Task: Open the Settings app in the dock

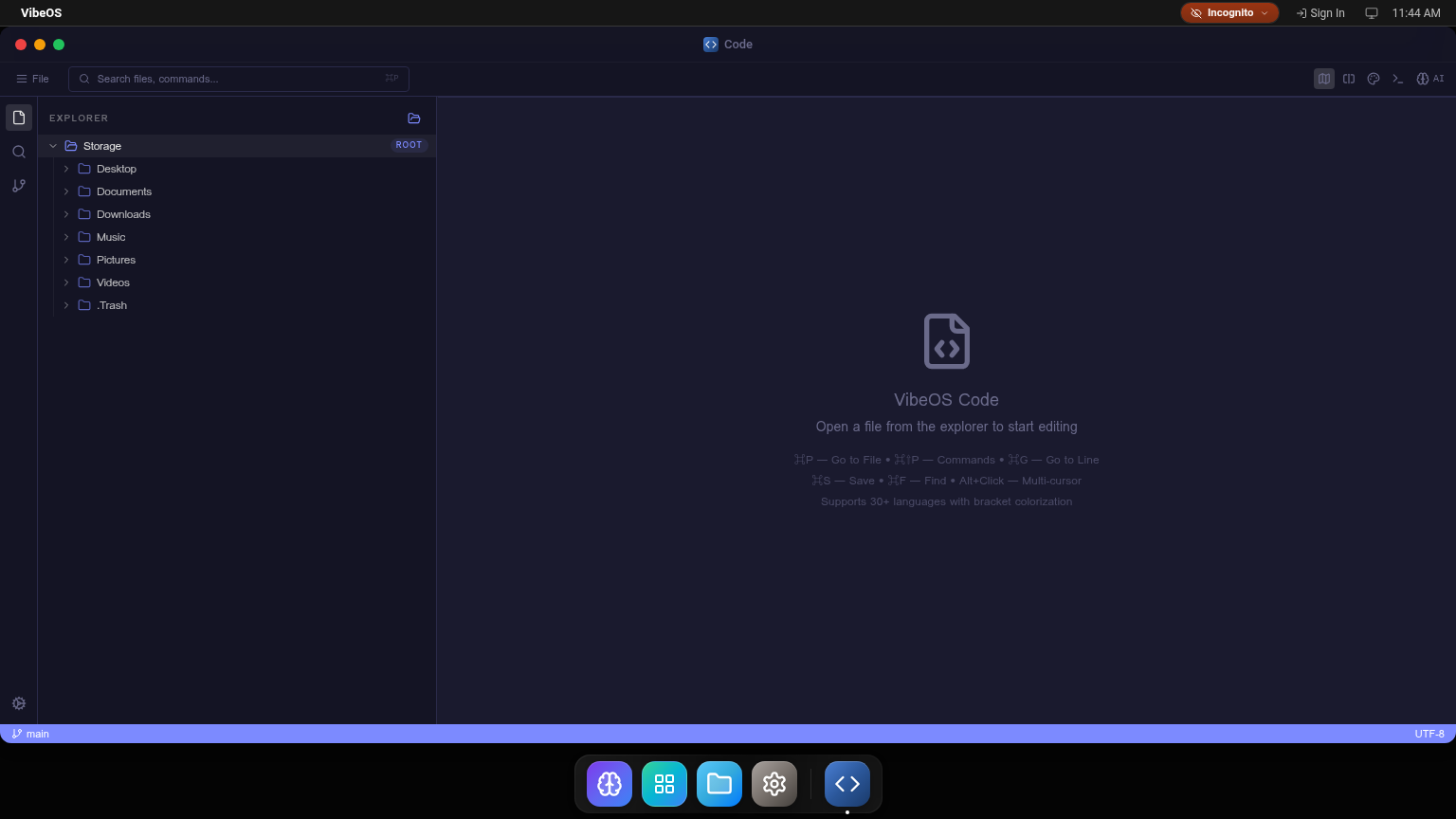Action: [x=774, y=784]
